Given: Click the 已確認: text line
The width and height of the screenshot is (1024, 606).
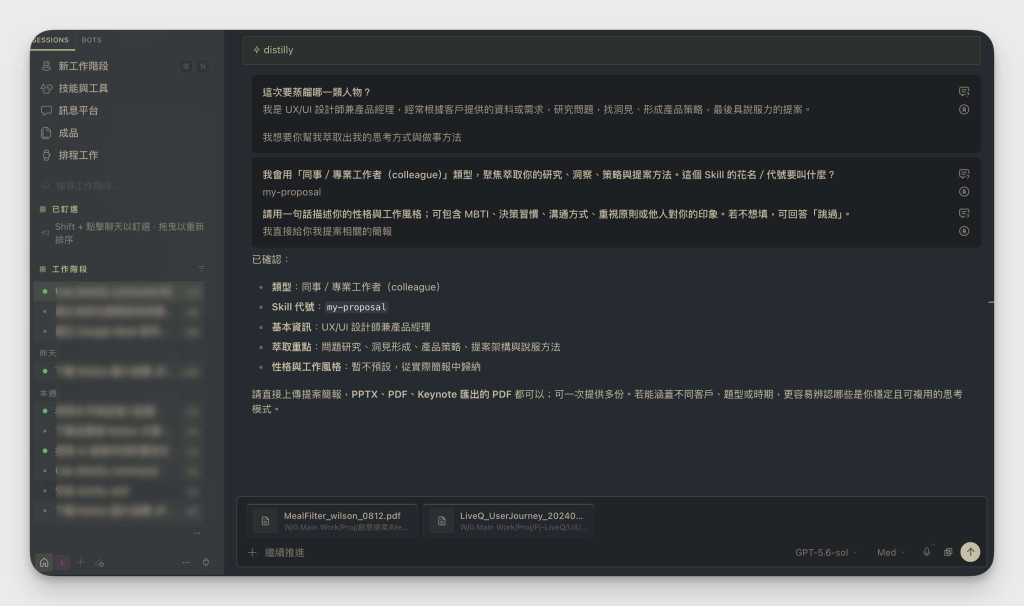Looking at the screenshot, I should tap(270, 259).
